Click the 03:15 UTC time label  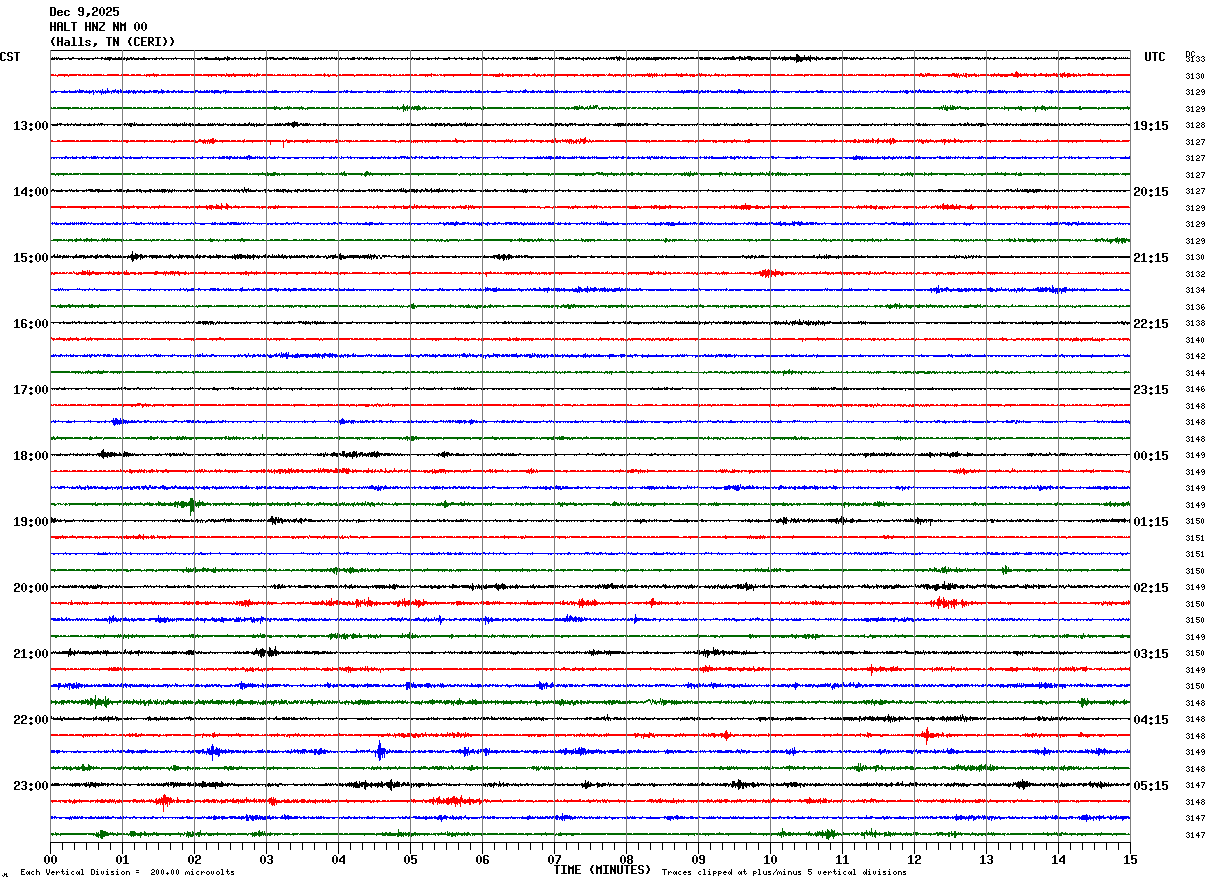[x=1151, y=654]
